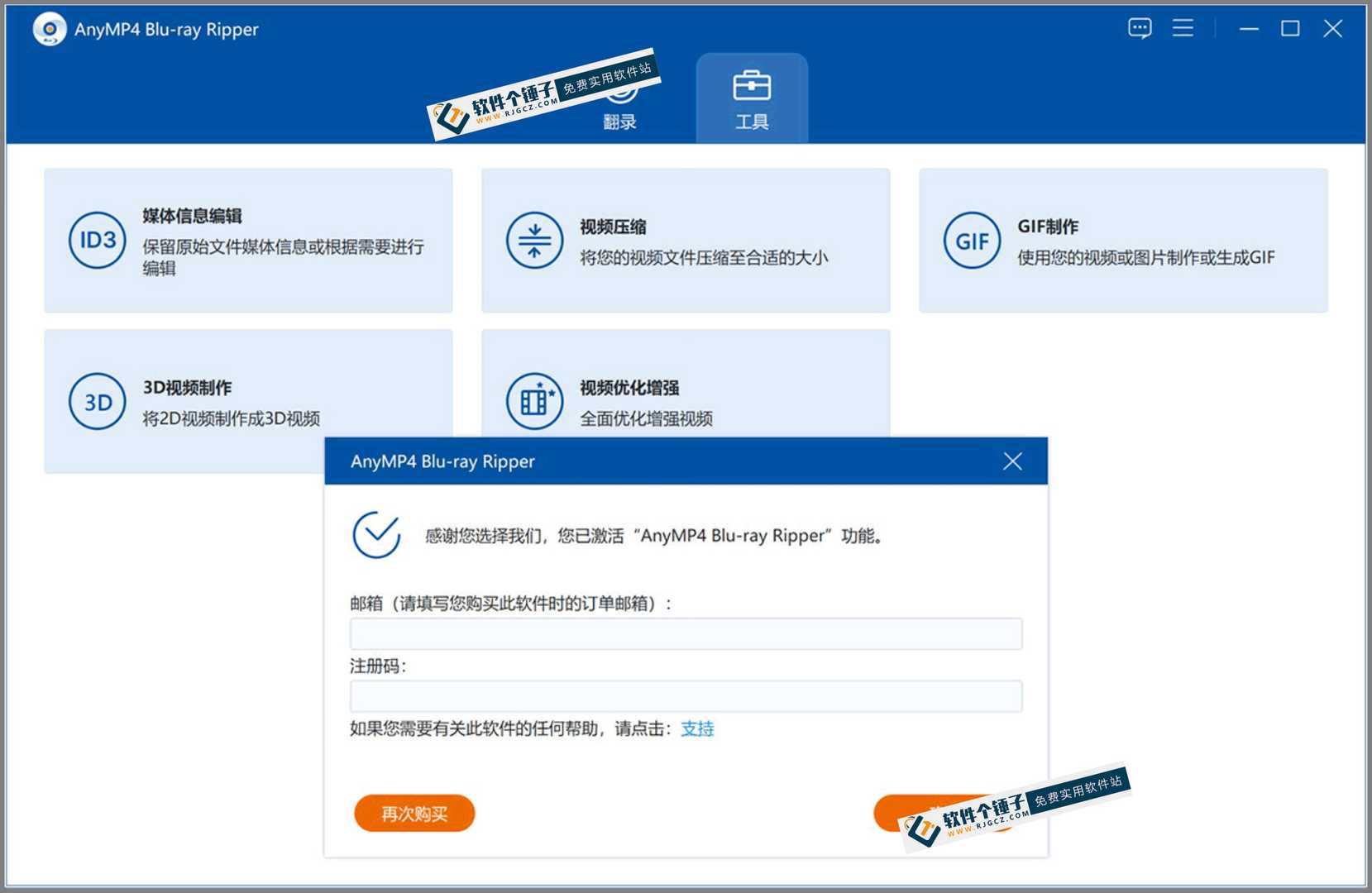This screenshot has width=1372, height=893.
Task: Close the registration dialog
Action: pos(1012,461)
